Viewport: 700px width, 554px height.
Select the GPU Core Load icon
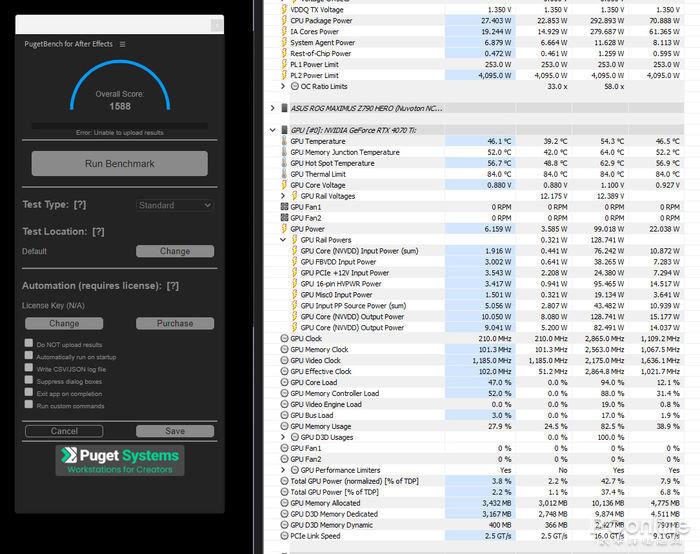[283, 382]
